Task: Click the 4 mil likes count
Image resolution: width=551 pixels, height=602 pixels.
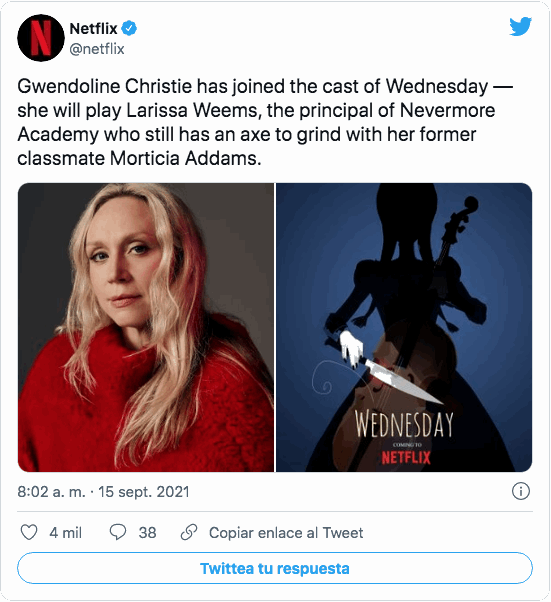Action: pos(66,533)
